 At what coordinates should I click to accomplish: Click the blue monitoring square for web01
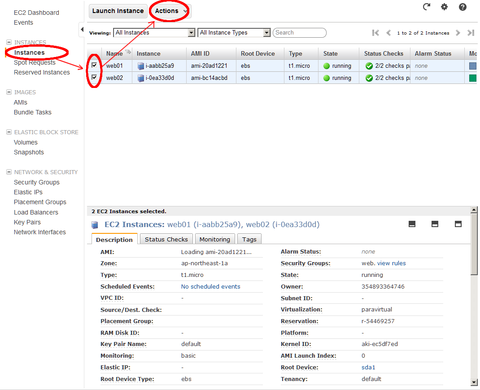473,66
